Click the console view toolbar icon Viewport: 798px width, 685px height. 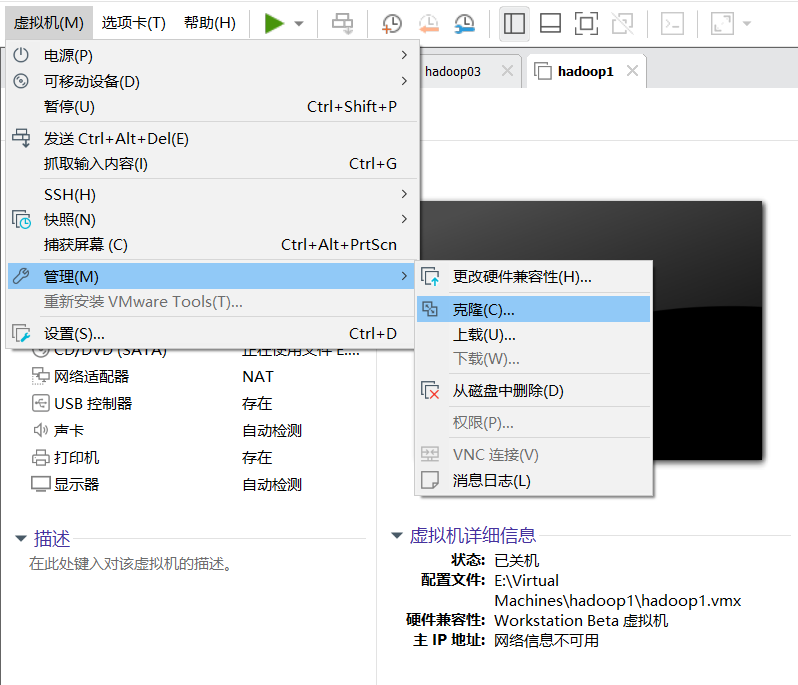coord(672,23)
